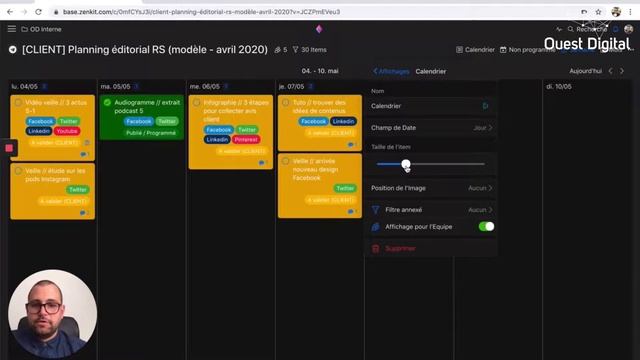Open comments icon on Infographie card

pos(262,163)
